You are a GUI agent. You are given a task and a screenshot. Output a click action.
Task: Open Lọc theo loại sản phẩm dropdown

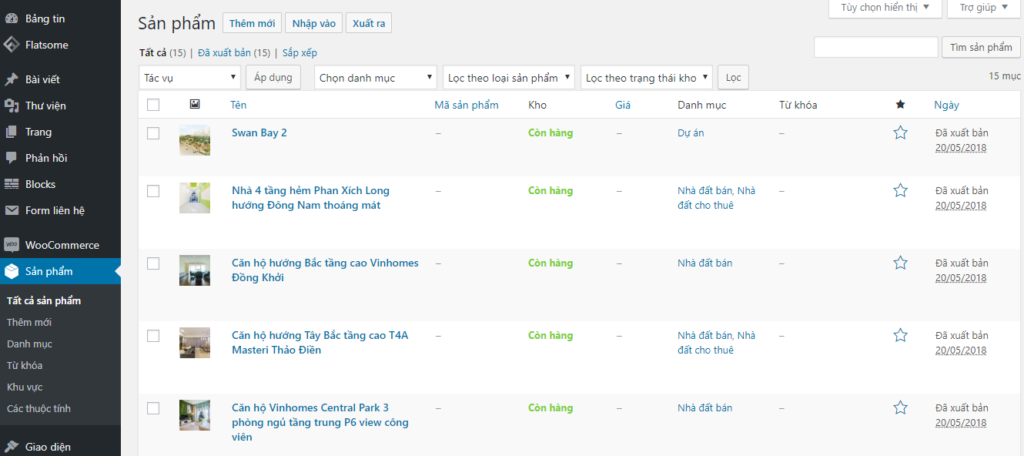point(509,77)
